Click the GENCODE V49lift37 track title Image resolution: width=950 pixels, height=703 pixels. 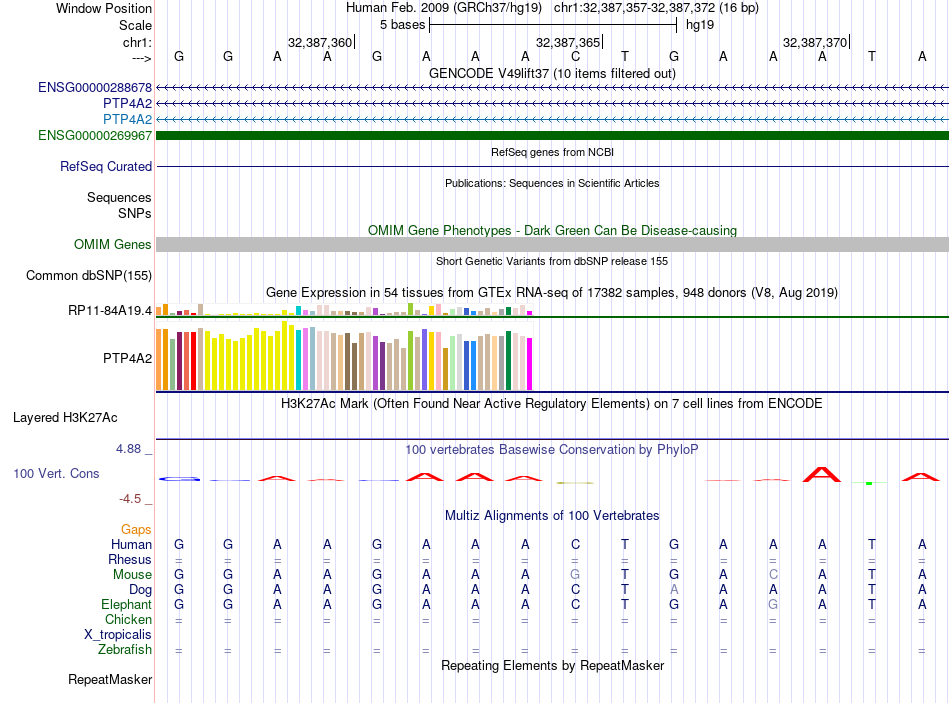[x=552, y=73]
